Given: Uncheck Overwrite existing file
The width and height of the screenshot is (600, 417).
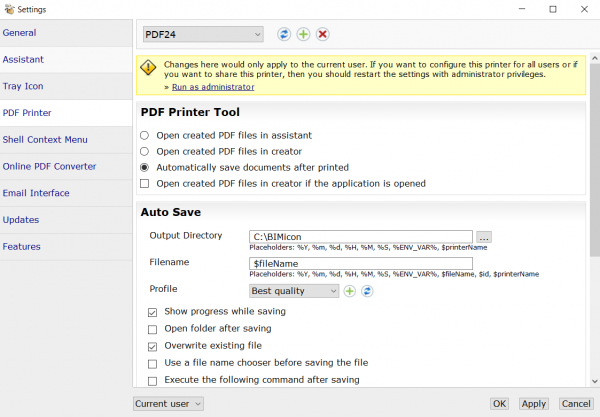Looking at the screenshot, I should pyautogui.click(x=153, y=346).
